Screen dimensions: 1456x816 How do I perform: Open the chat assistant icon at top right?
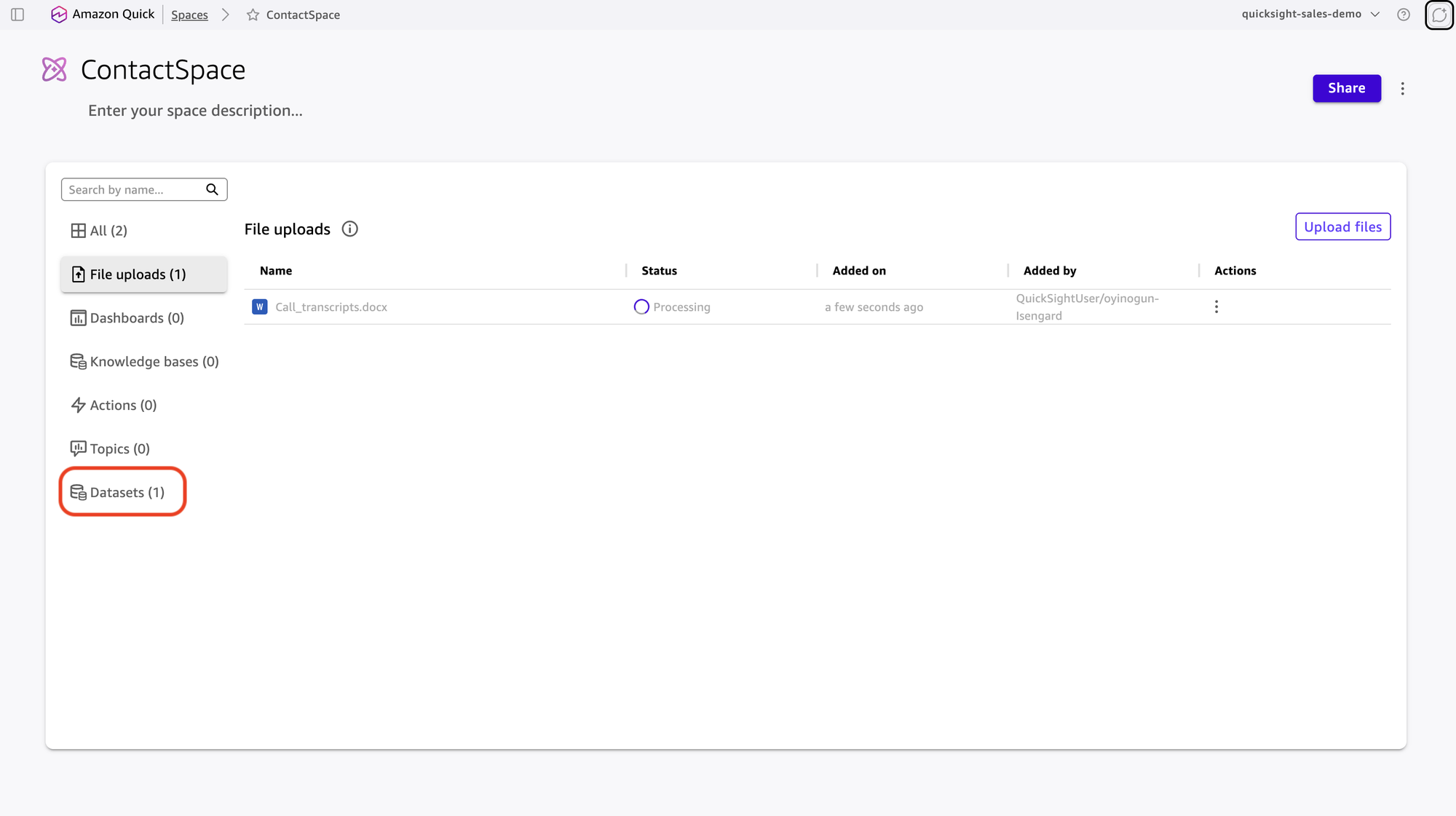click(1439, 15)
